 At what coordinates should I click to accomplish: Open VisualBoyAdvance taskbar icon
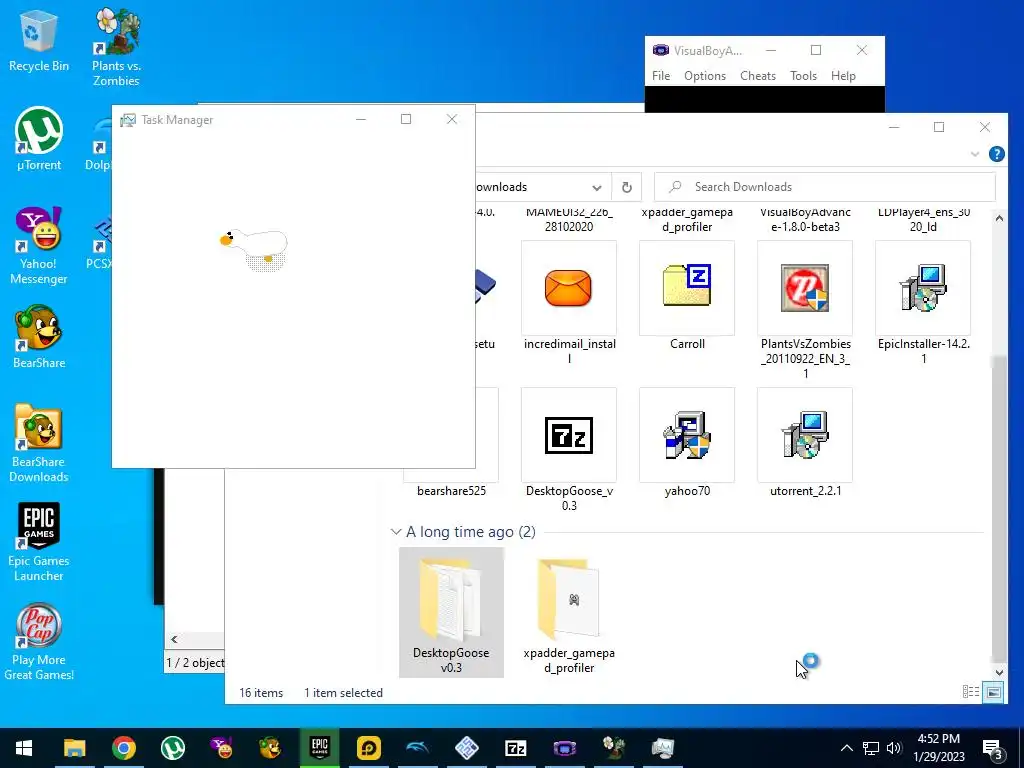(x=565, y=748)
